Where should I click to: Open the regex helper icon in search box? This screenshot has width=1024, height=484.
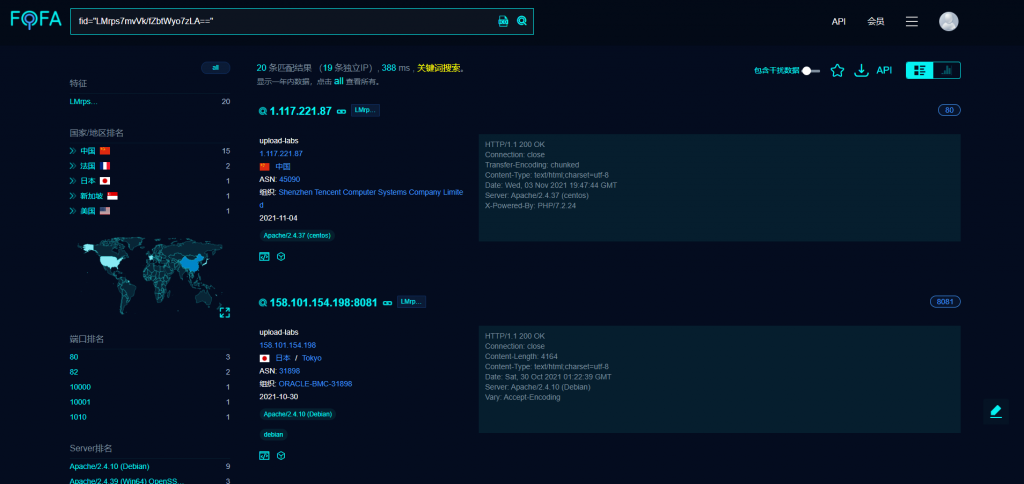tap(503, 21)
